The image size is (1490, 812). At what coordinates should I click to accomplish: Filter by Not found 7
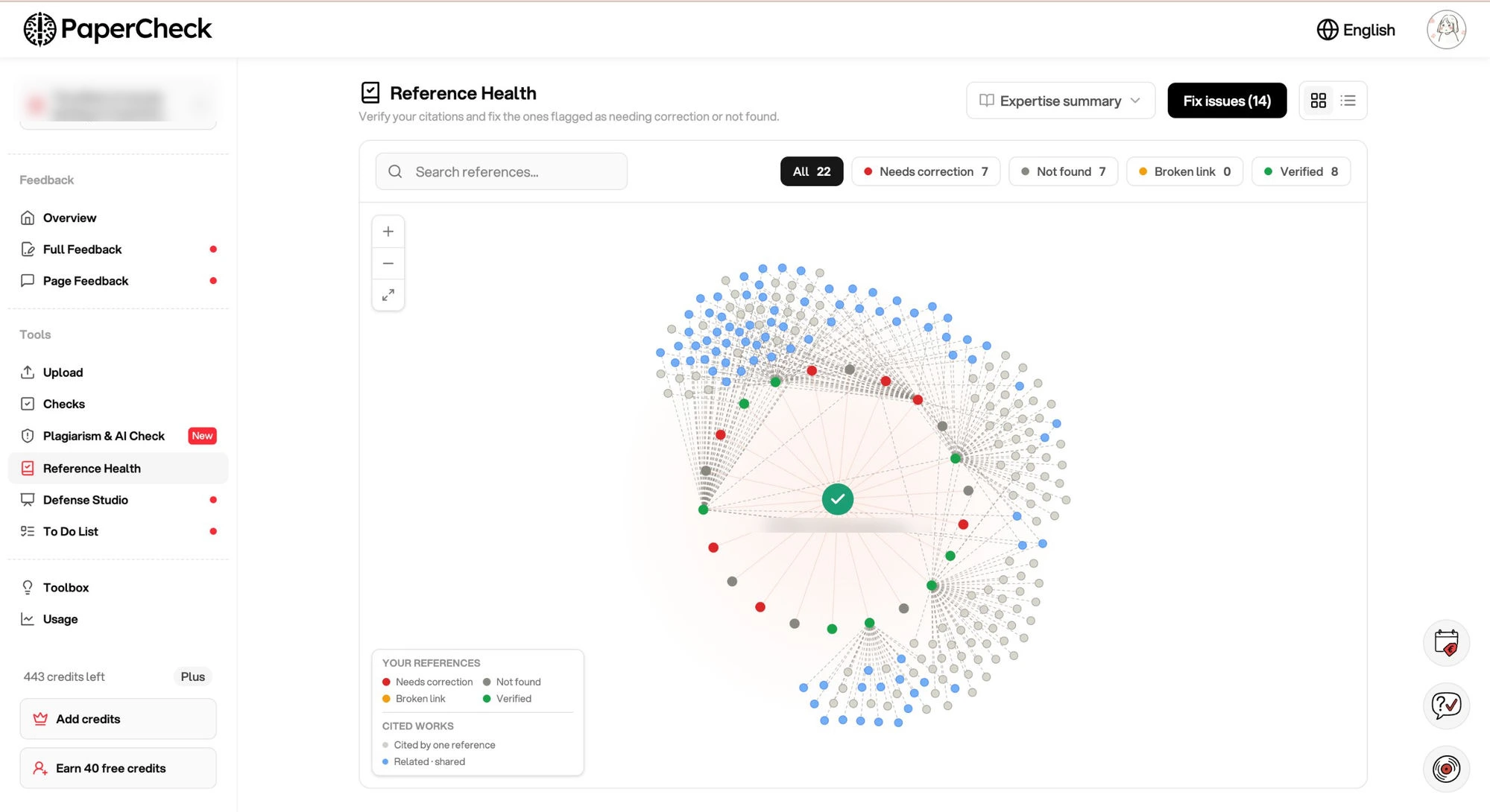pos(1063,171)
